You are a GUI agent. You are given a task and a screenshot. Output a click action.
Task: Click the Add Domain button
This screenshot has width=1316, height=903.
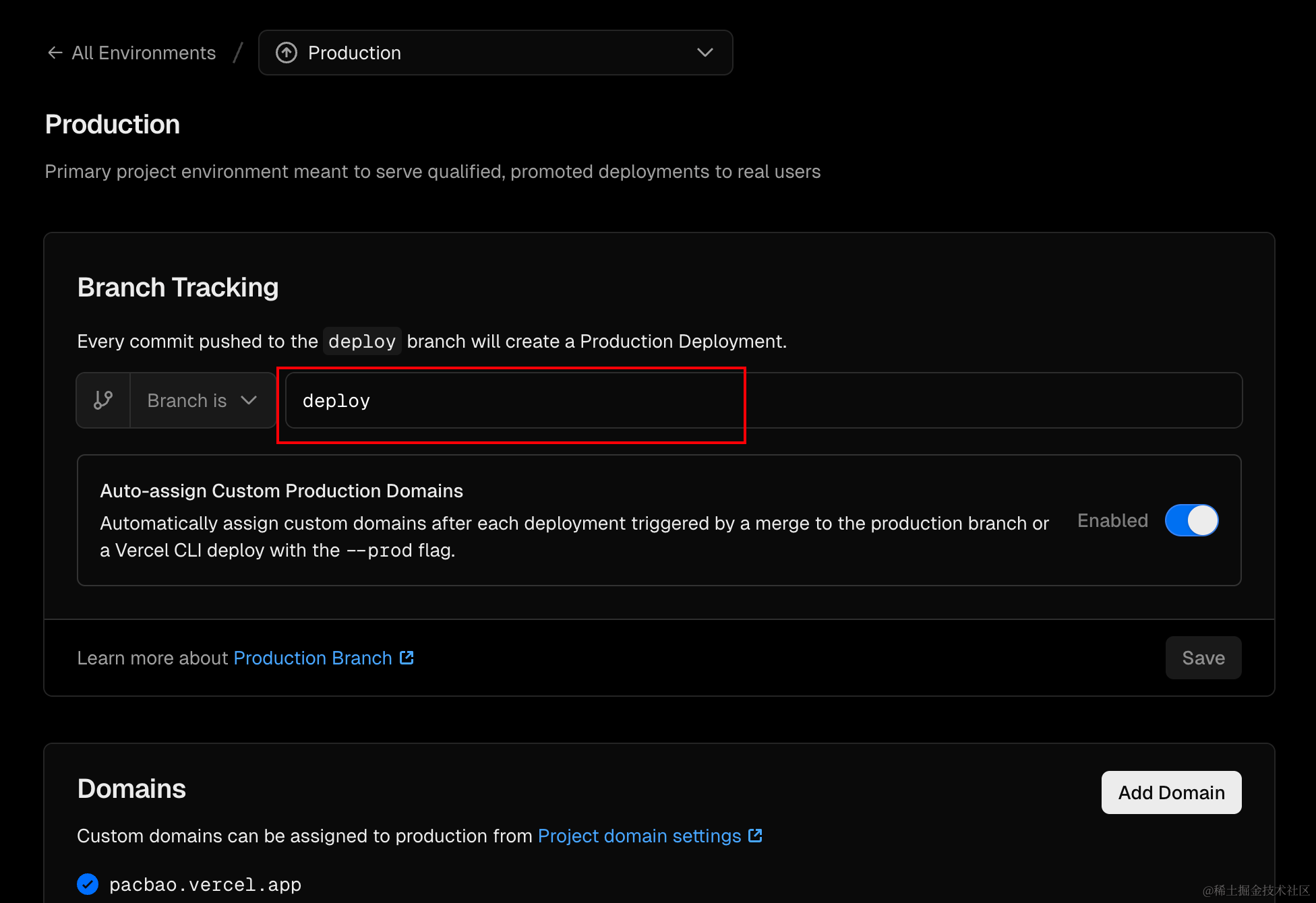pos(1171,792)
